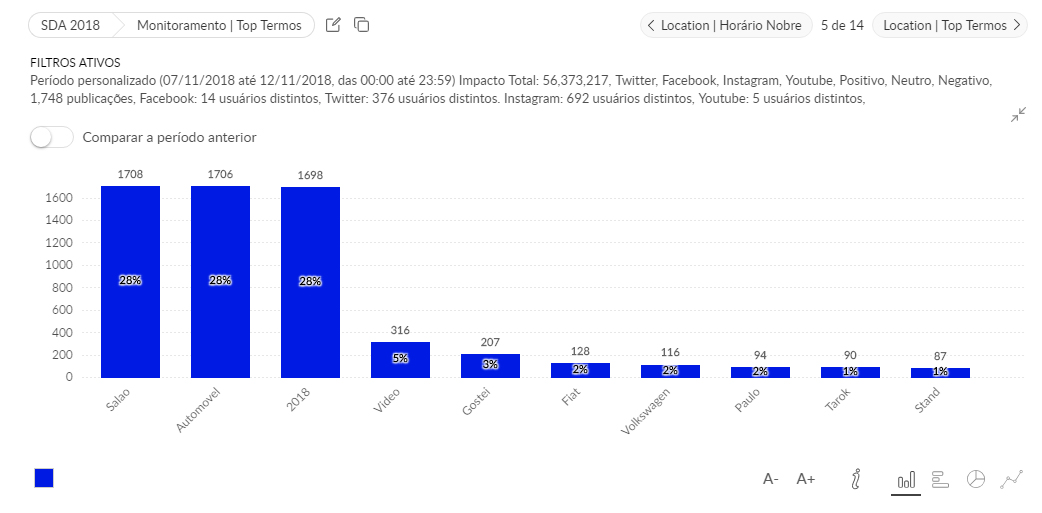
Task: Go to next slide Location | Top Termos
Action: 950,25
